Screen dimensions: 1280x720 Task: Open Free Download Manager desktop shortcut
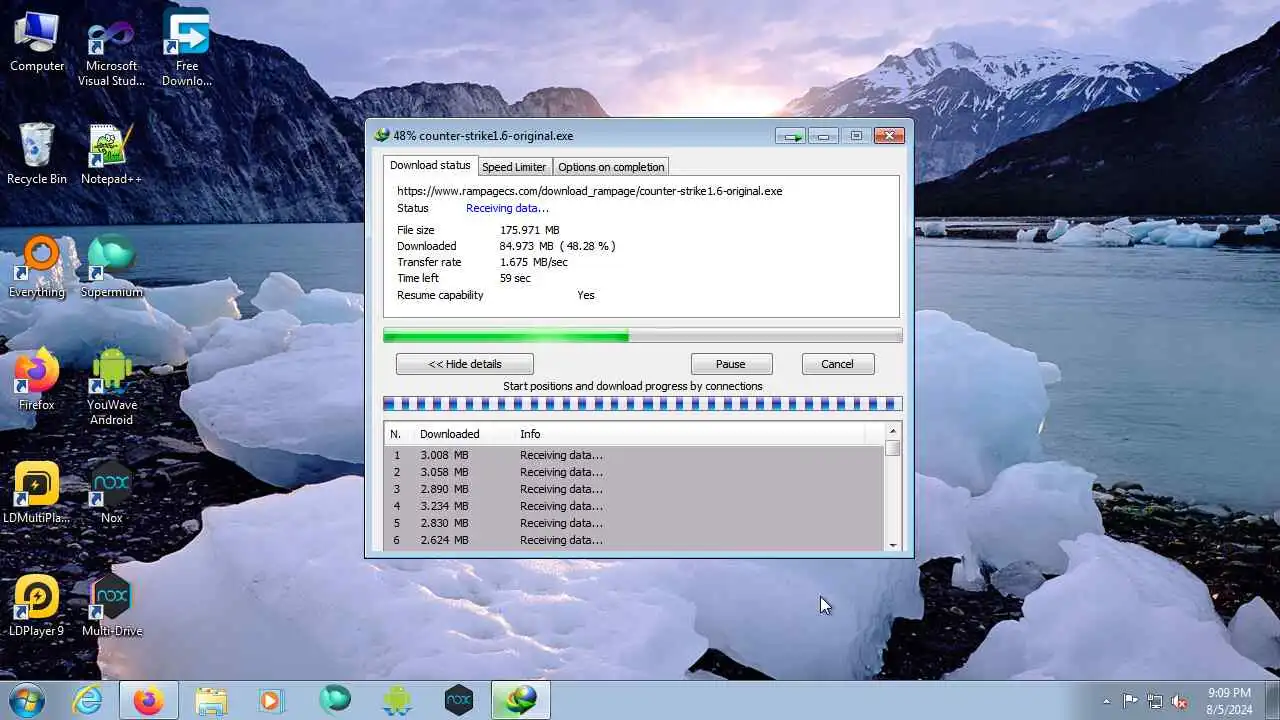point(187,48)
